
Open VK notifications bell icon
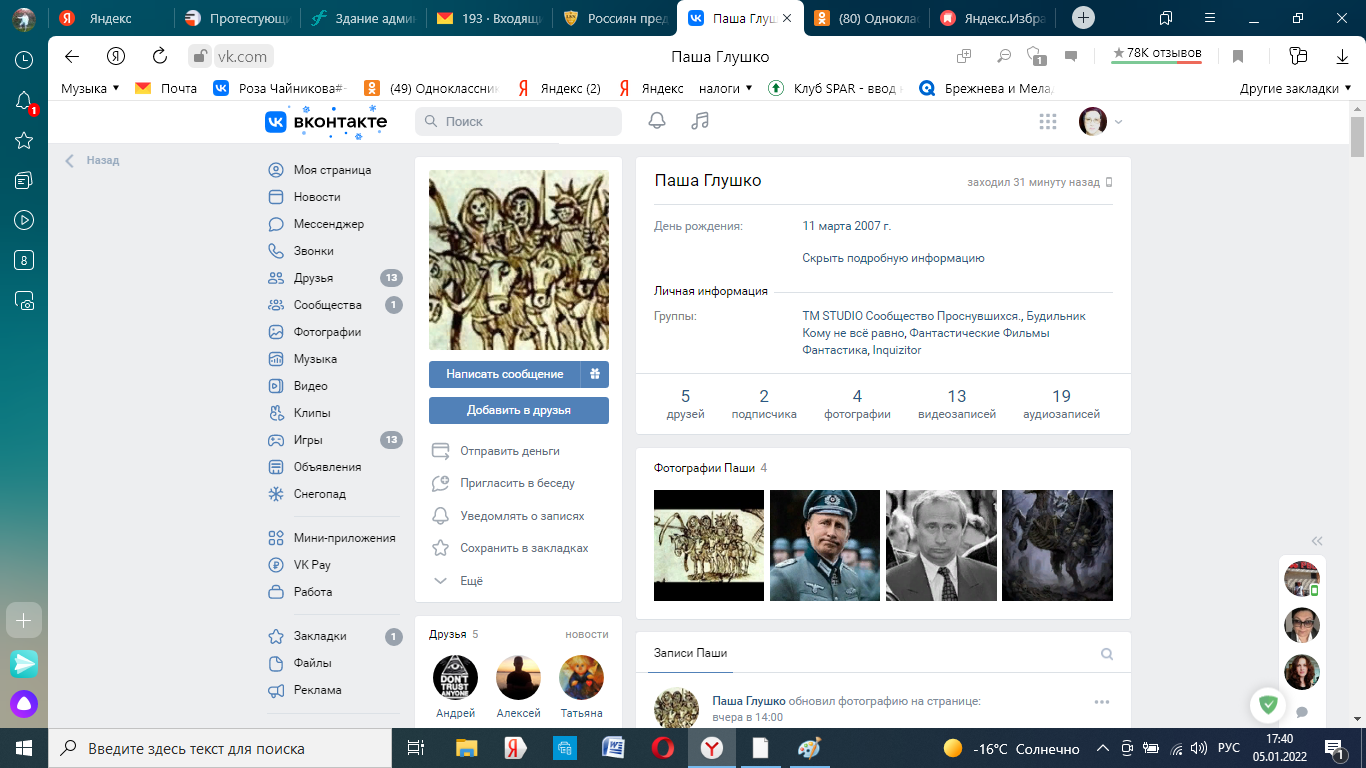657,121
